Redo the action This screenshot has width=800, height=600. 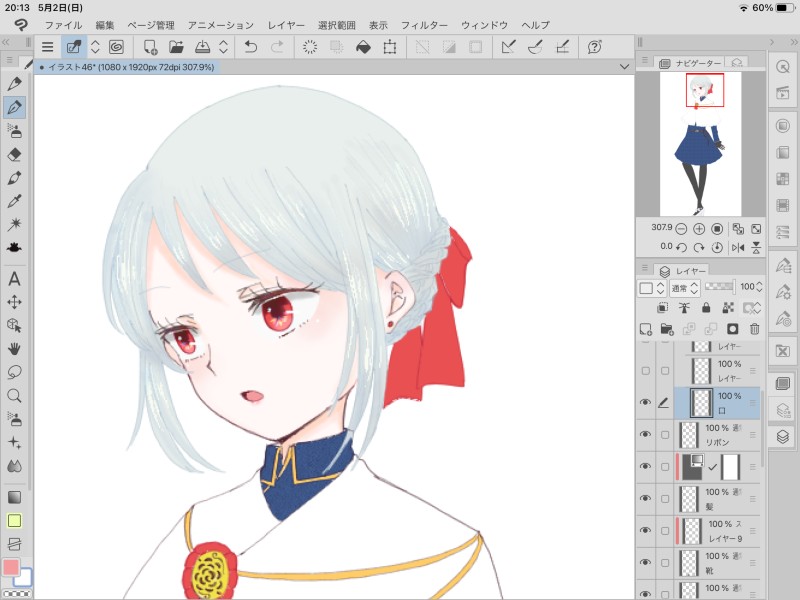click(277, 47)
